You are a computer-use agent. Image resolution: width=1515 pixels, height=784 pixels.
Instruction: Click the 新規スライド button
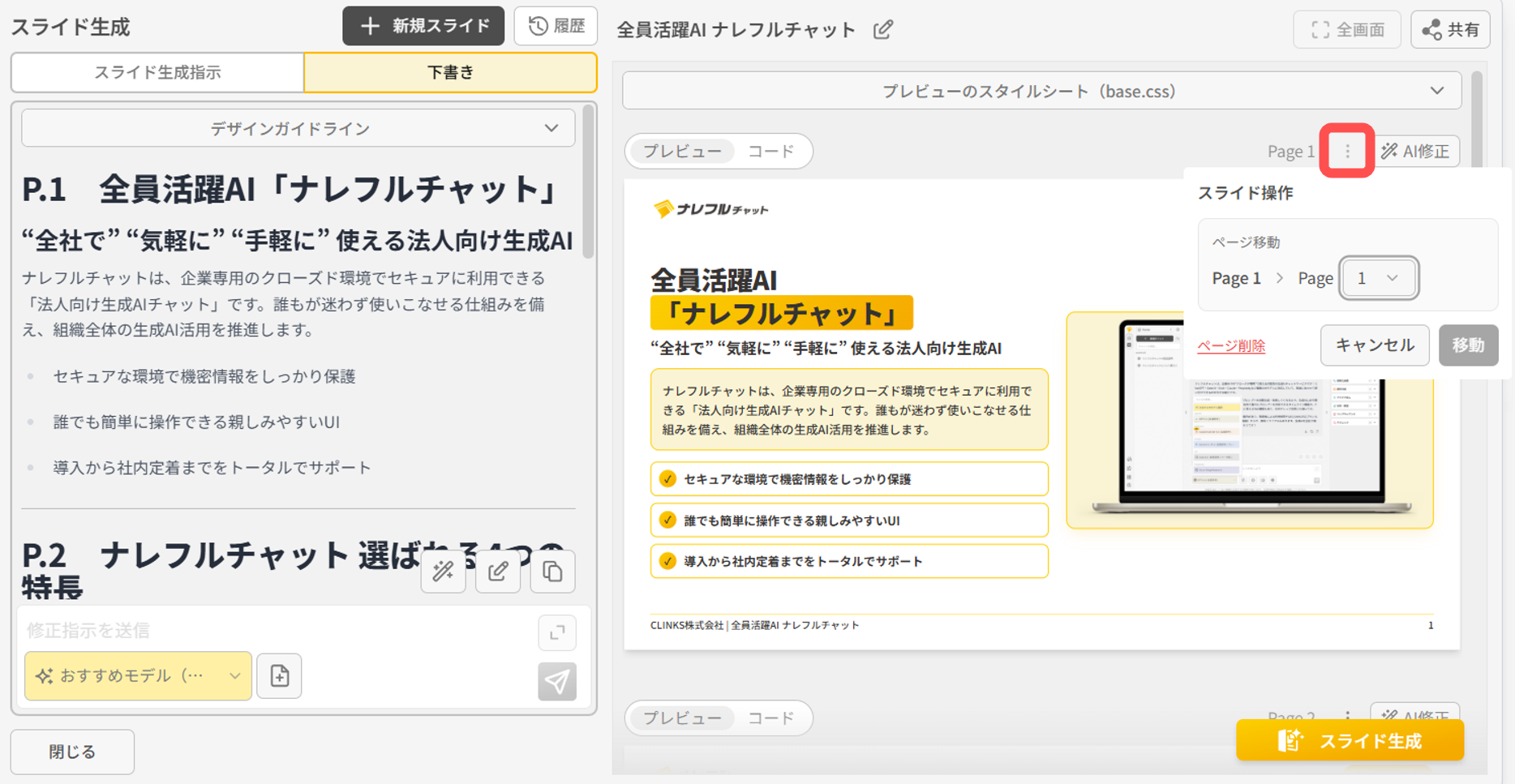(x=423, y=26)
